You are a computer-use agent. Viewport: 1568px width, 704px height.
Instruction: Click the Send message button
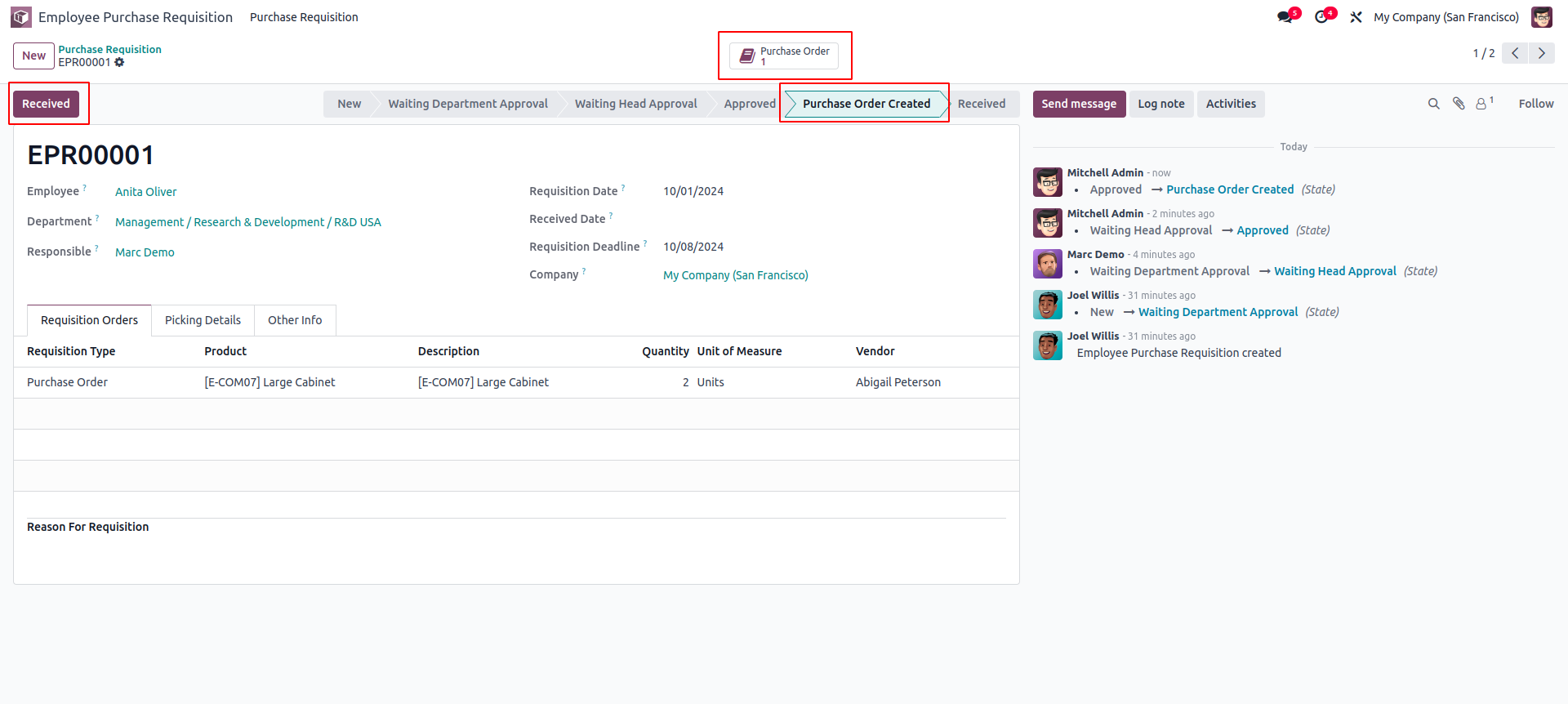(1079, 104)
